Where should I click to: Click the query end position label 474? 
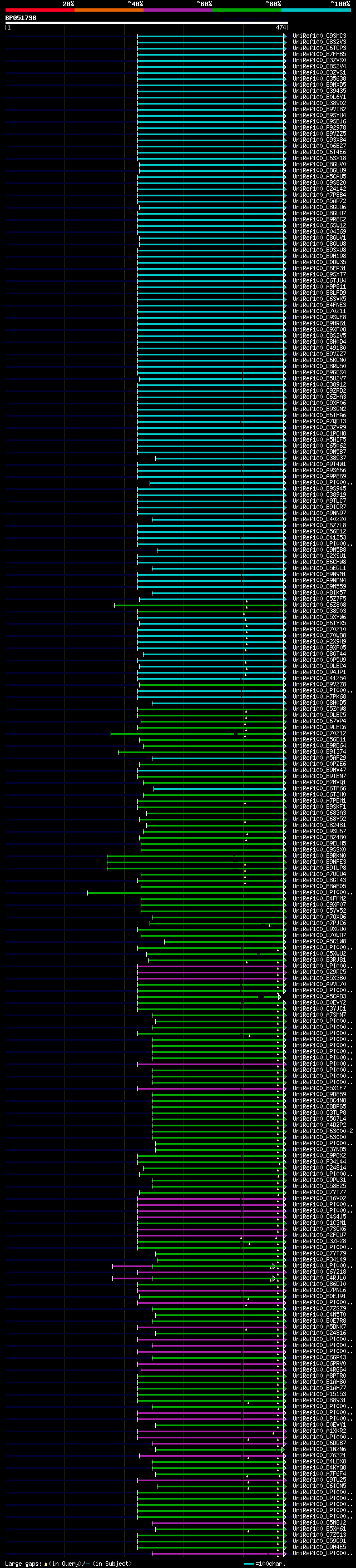click(280, 27)
